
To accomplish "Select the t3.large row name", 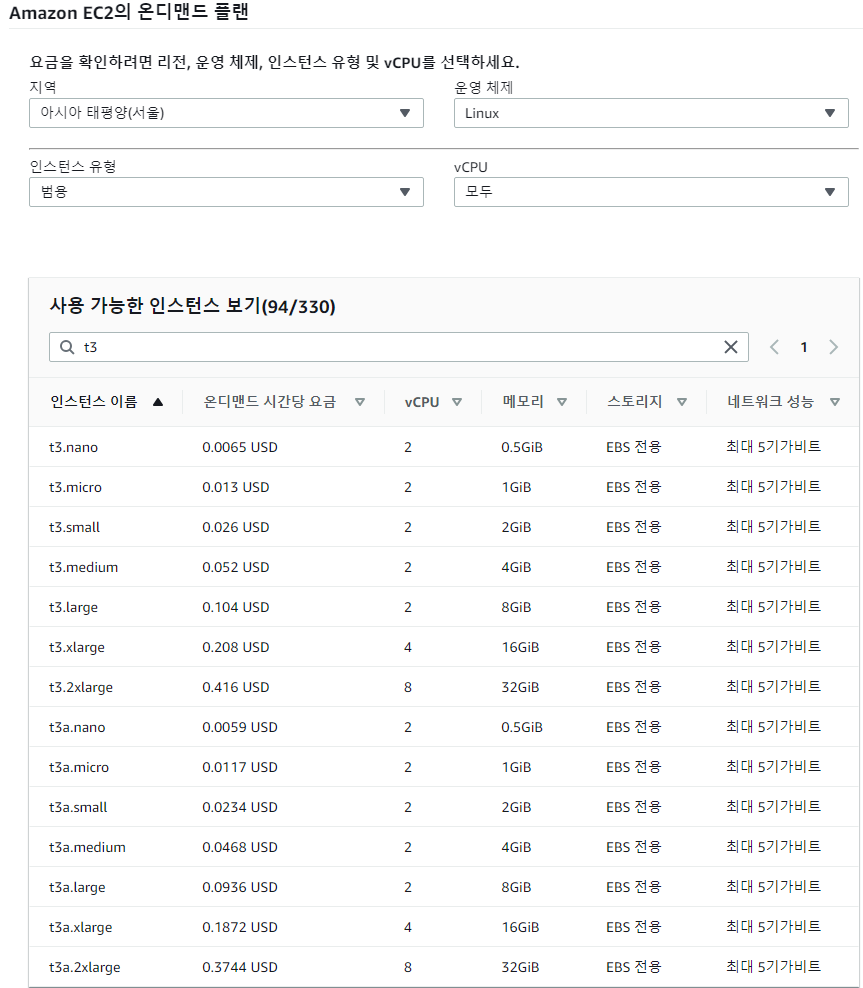I will (x=74, y=607).
